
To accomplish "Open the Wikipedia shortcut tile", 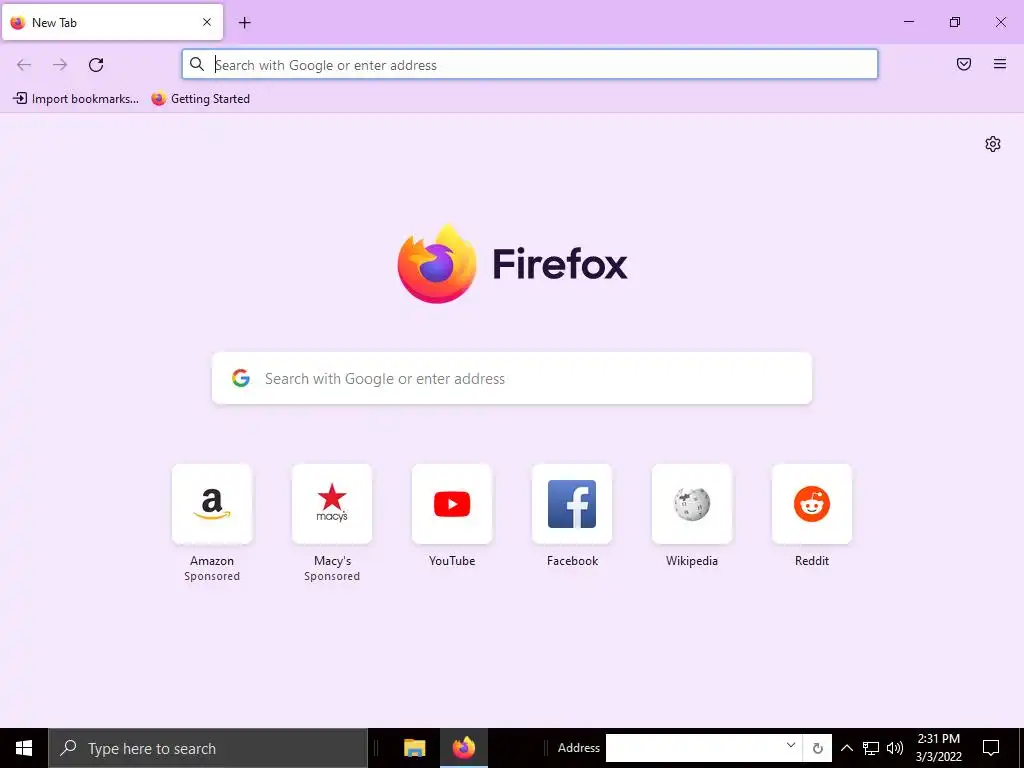I will tap(692, 504).
